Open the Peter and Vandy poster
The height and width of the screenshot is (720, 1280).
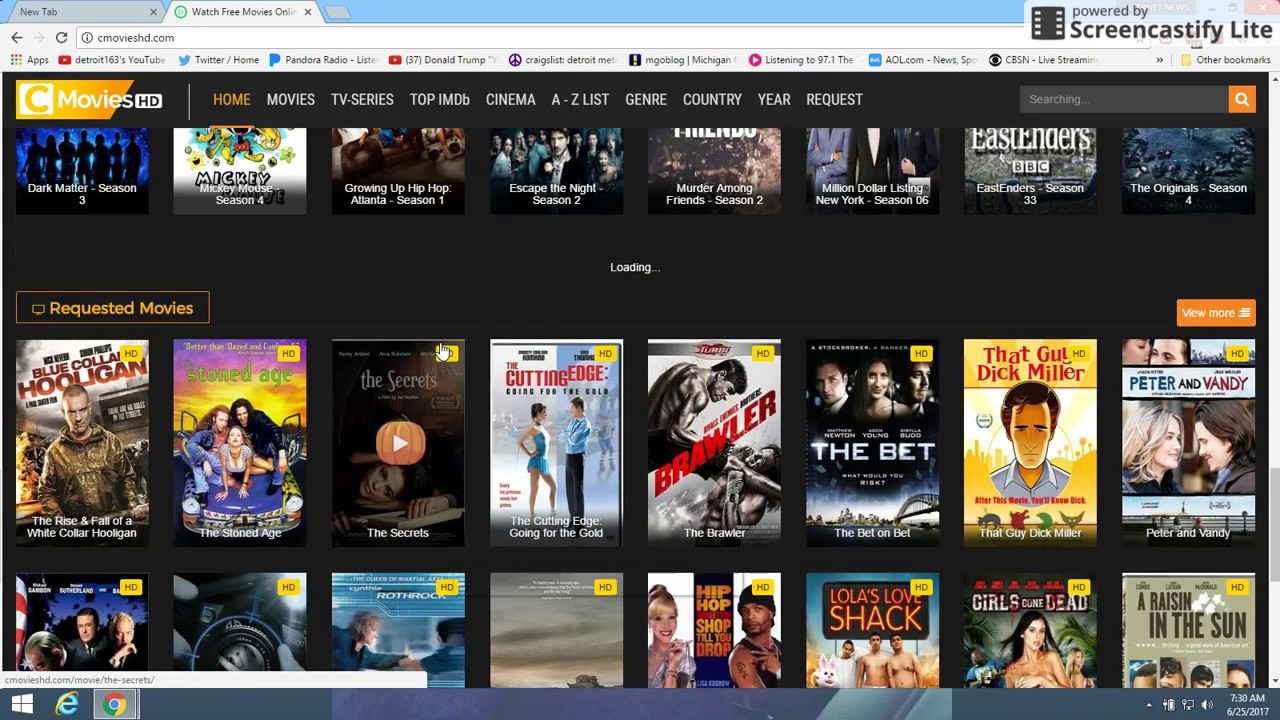click(1188, 443)
